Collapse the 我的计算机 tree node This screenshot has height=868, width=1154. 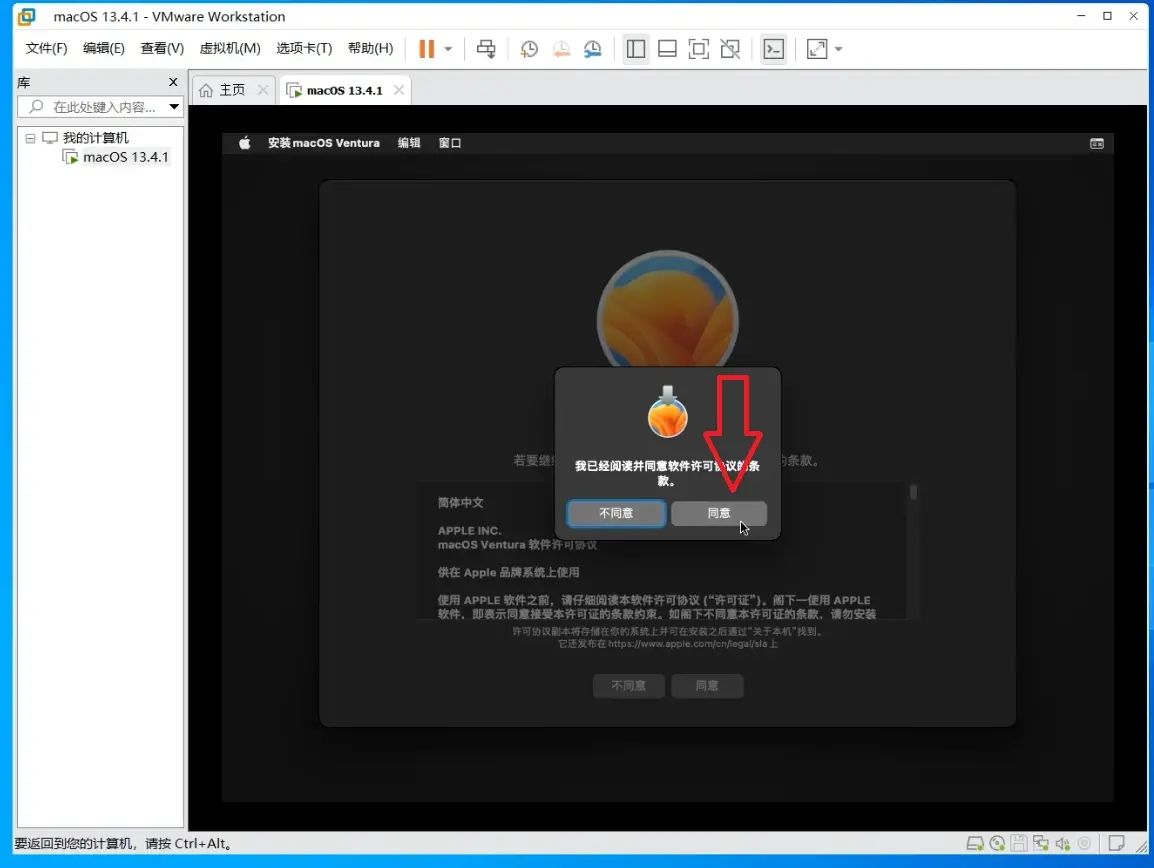tap(30, 138)
